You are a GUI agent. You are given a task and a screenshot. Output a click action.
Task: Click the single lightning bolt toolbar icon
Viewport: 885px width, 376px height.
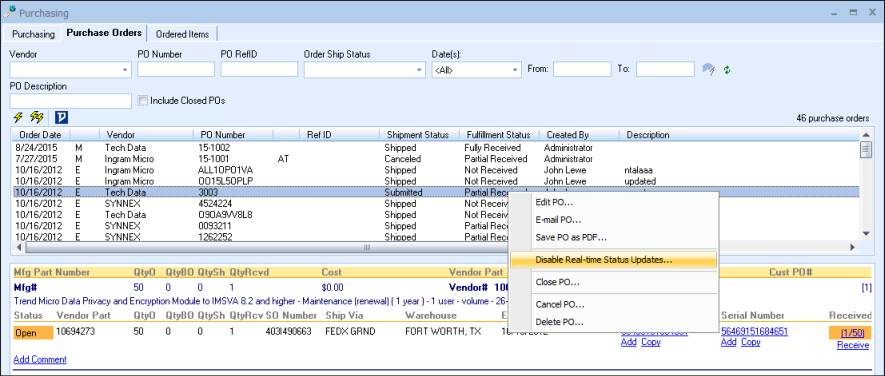17,117
